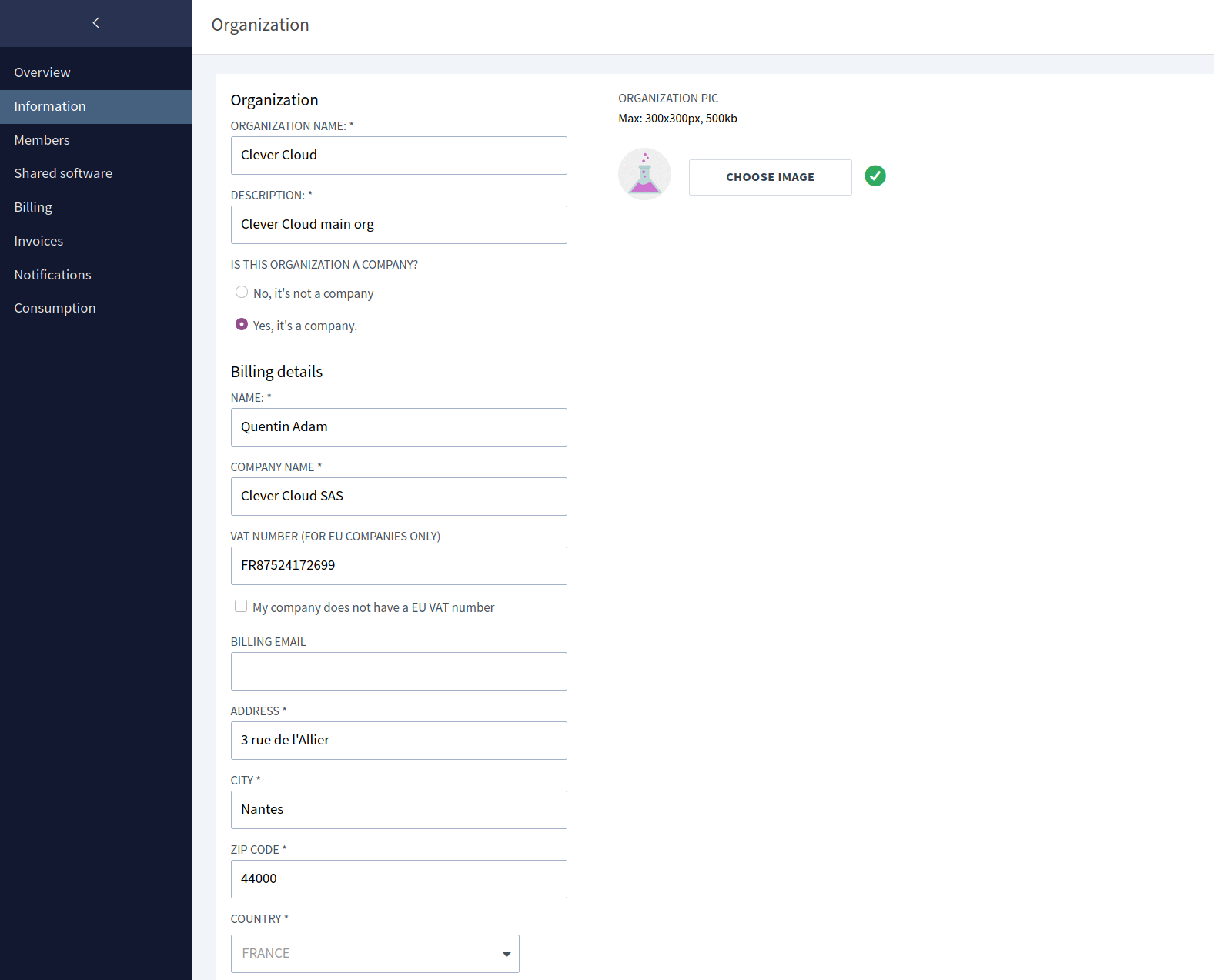Image resolution: width=1214 pixels, height=980 pixels.
Task: Check "My company does not have EU VAT"
Action: click(x=241, y=607)
